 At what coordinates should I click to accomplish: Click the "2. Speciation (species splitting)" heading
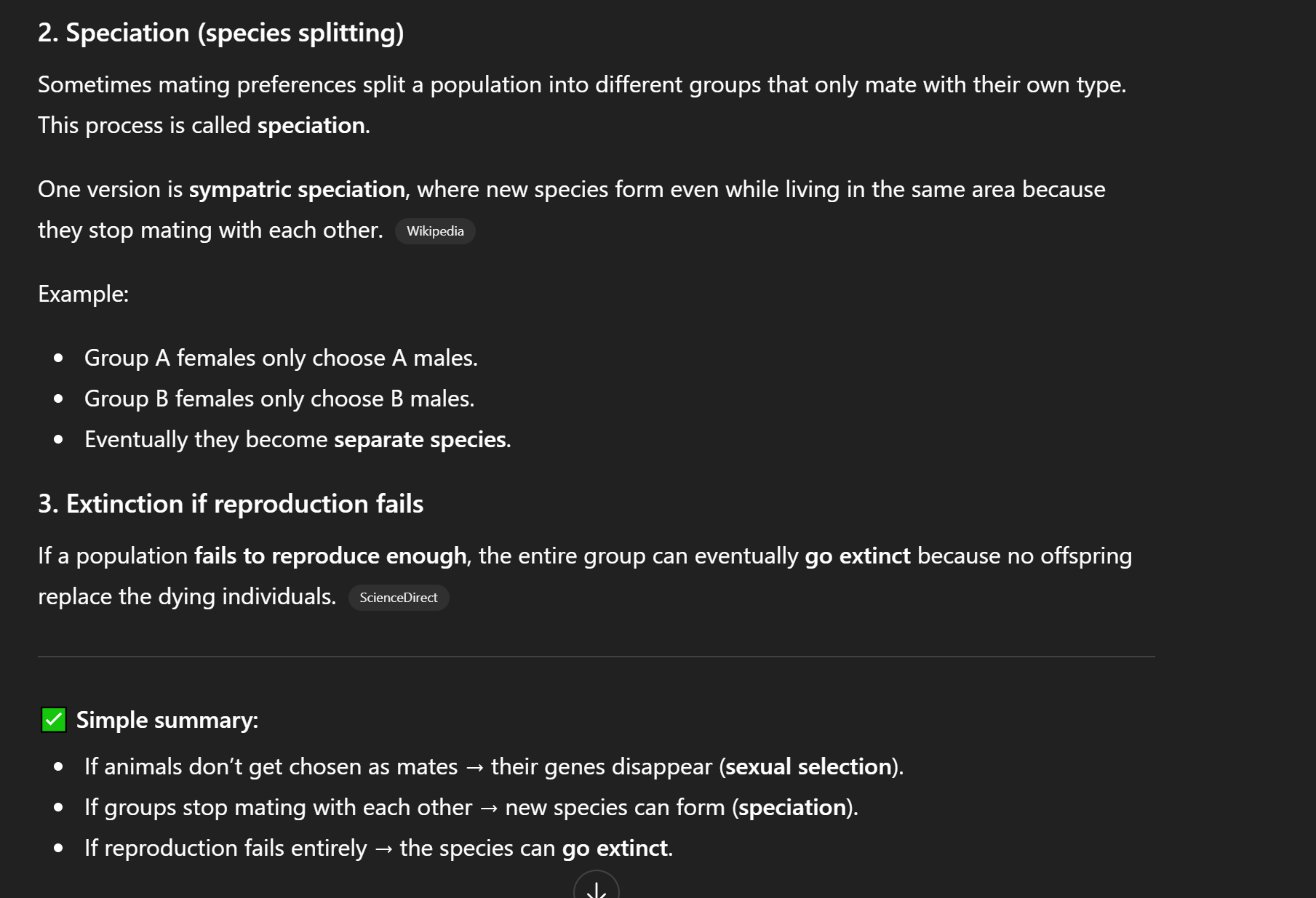pyautogui.click(x=220, y=33)
